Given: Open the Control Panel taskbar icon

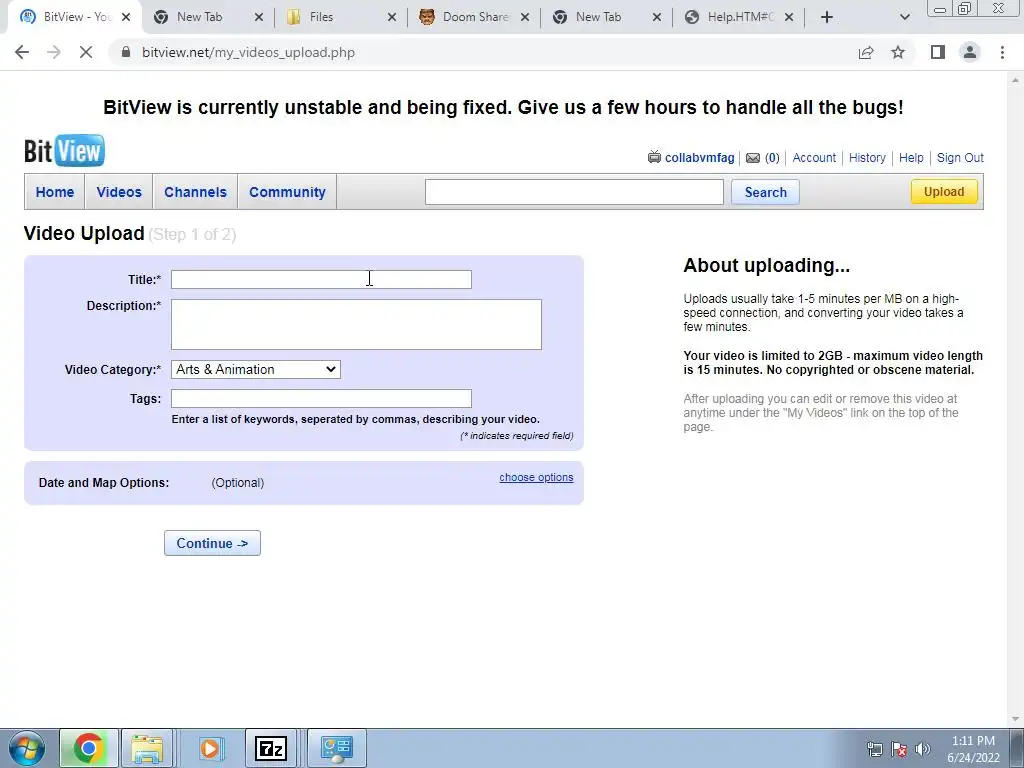Looking at the screenshot, I should [336, 748].
